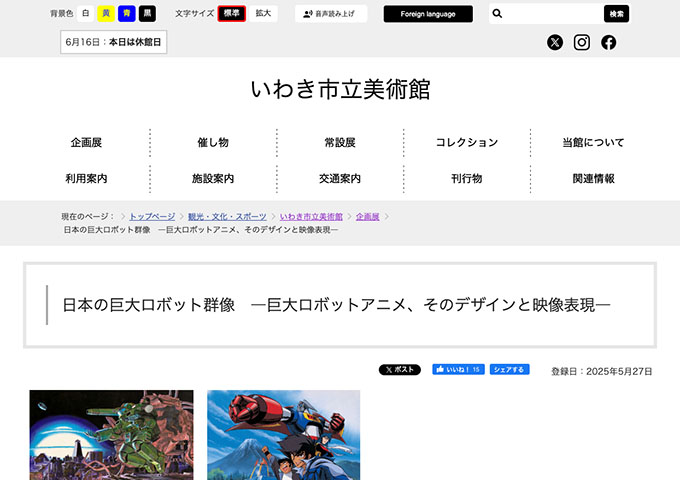Open the Foreign language button

coord(428,14)
